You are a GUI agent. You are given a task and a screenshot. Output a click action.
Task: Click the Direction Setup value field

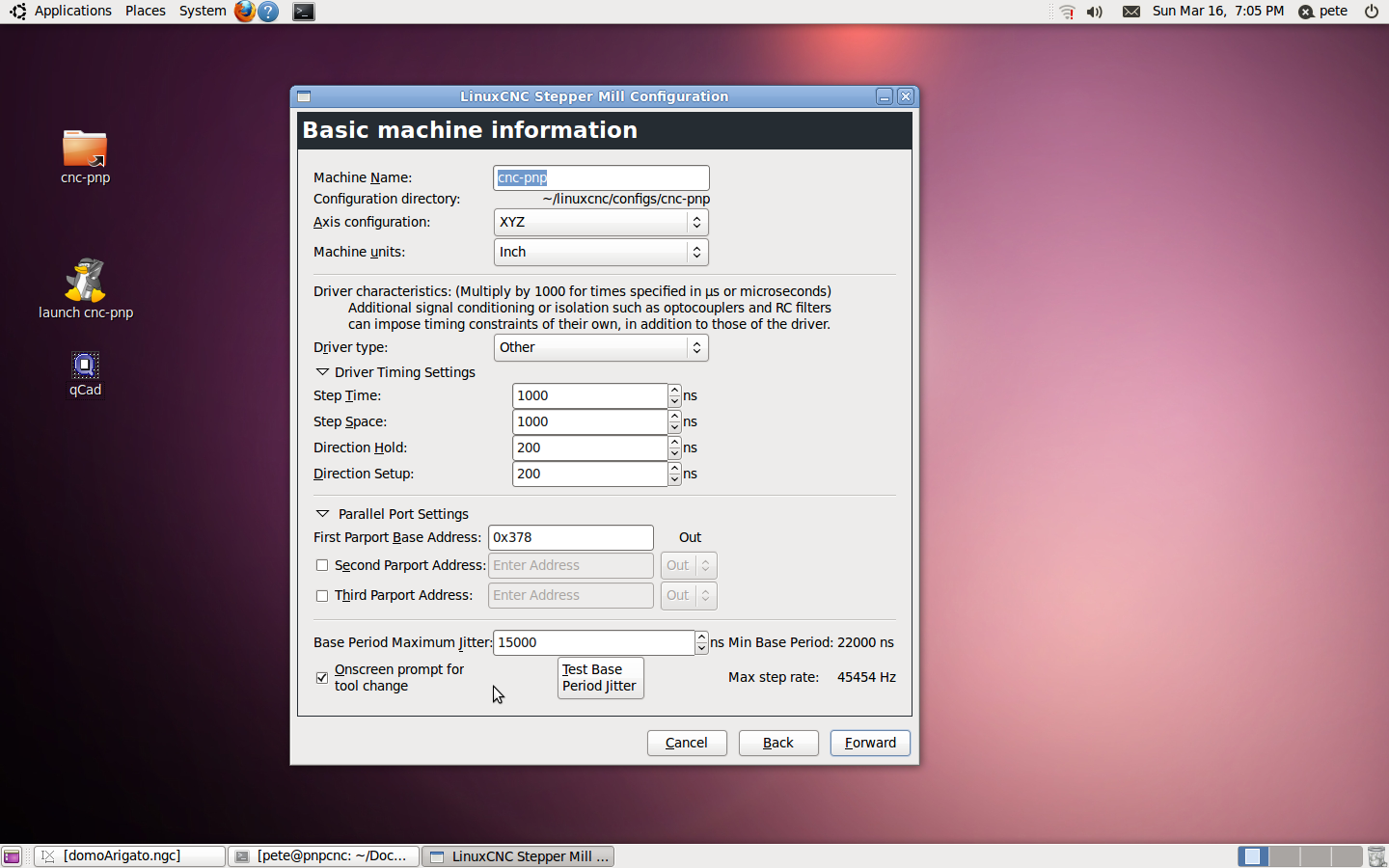(589, 475)
